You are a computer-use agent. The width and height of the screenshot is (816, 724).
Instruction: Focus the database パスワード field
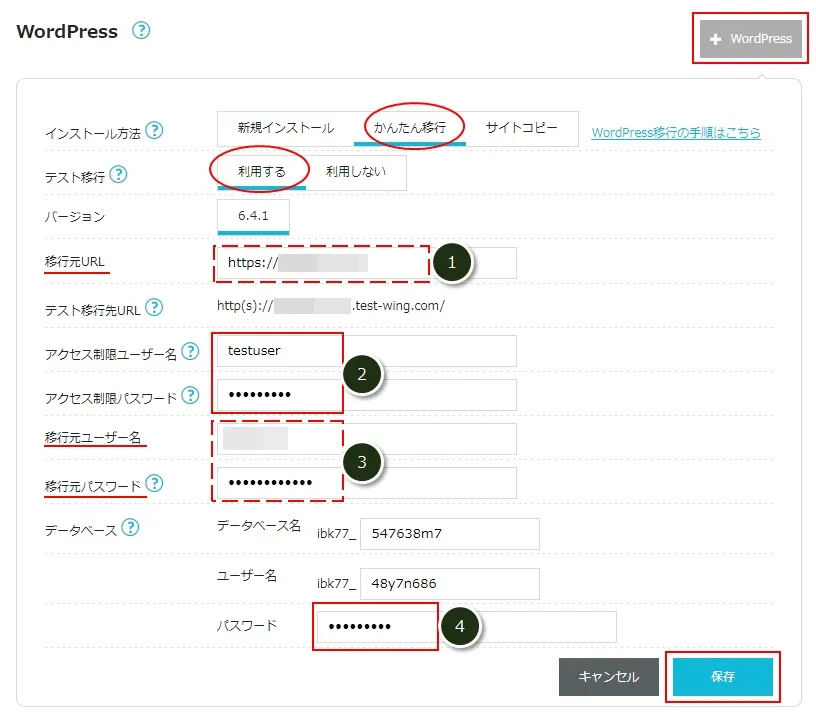(467, 627)
